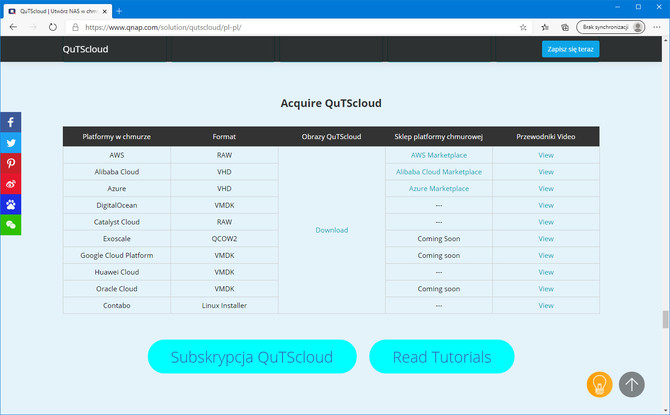Click the vertical scrollbar thumb
This screenshot has width=670, height=415.
[665, 319]
